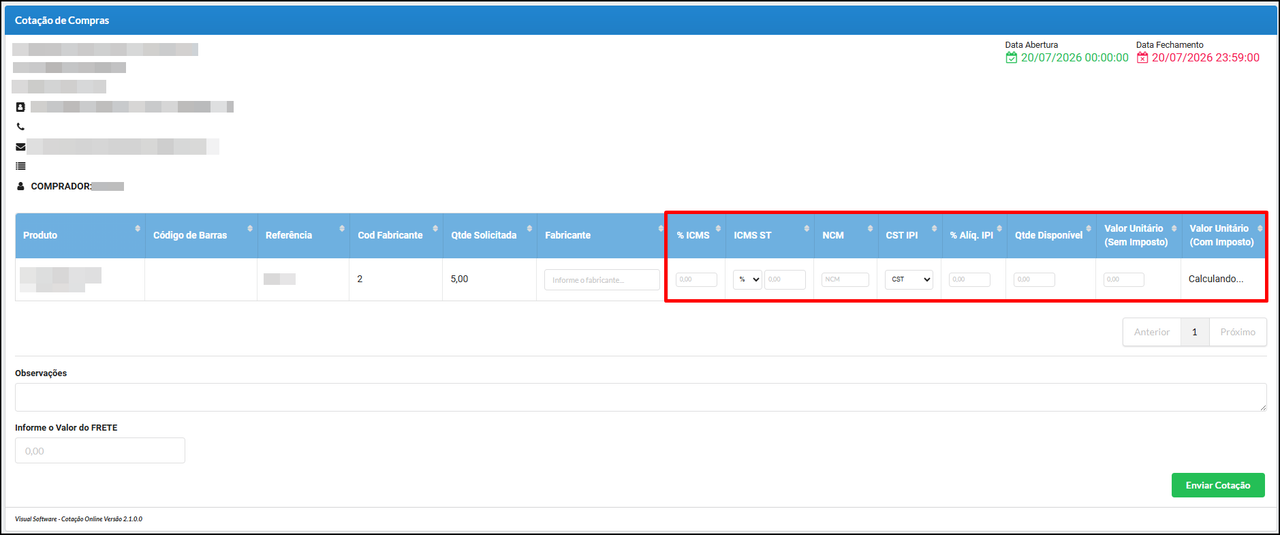Sort table by % ICMS column
This screenshot has width=1280, height=535.
tap(696, 235)
